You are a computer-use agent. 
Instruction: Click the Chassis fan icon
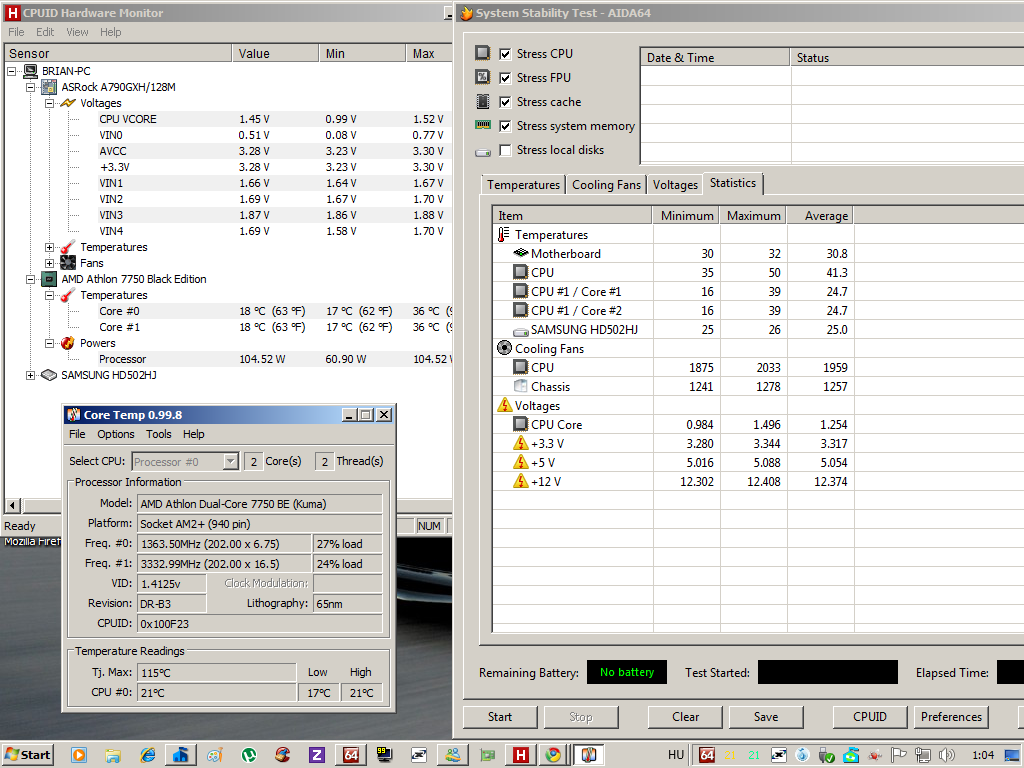tap(520, 386)
